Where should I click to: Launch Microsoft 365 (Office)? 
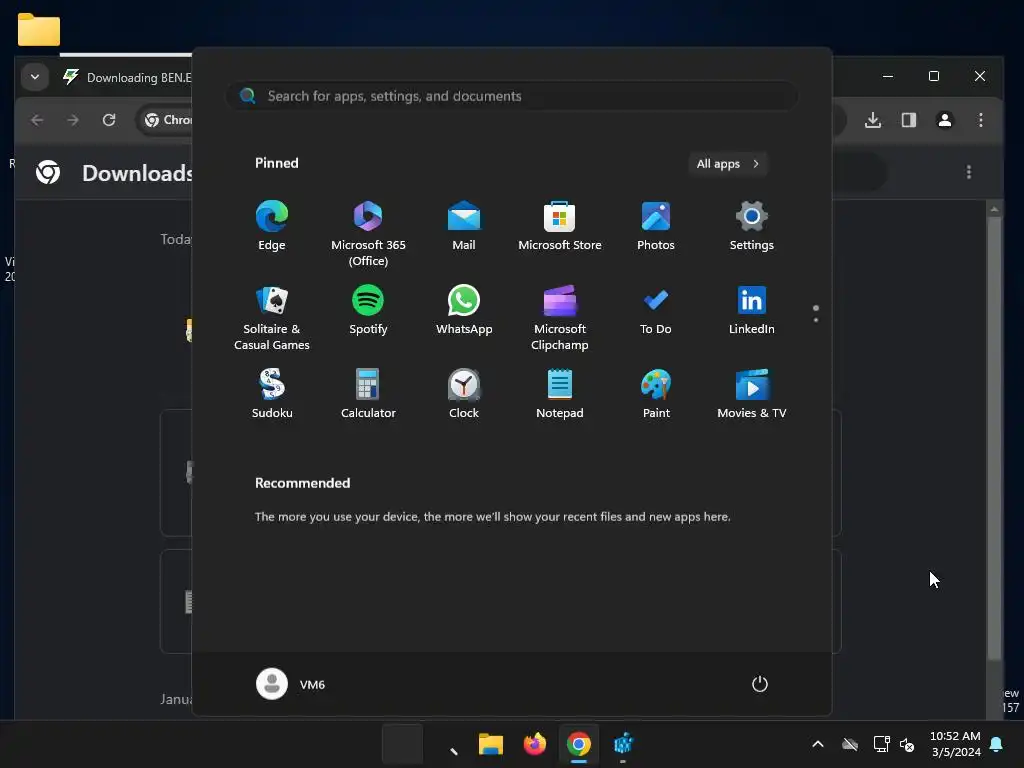[368, 234]
